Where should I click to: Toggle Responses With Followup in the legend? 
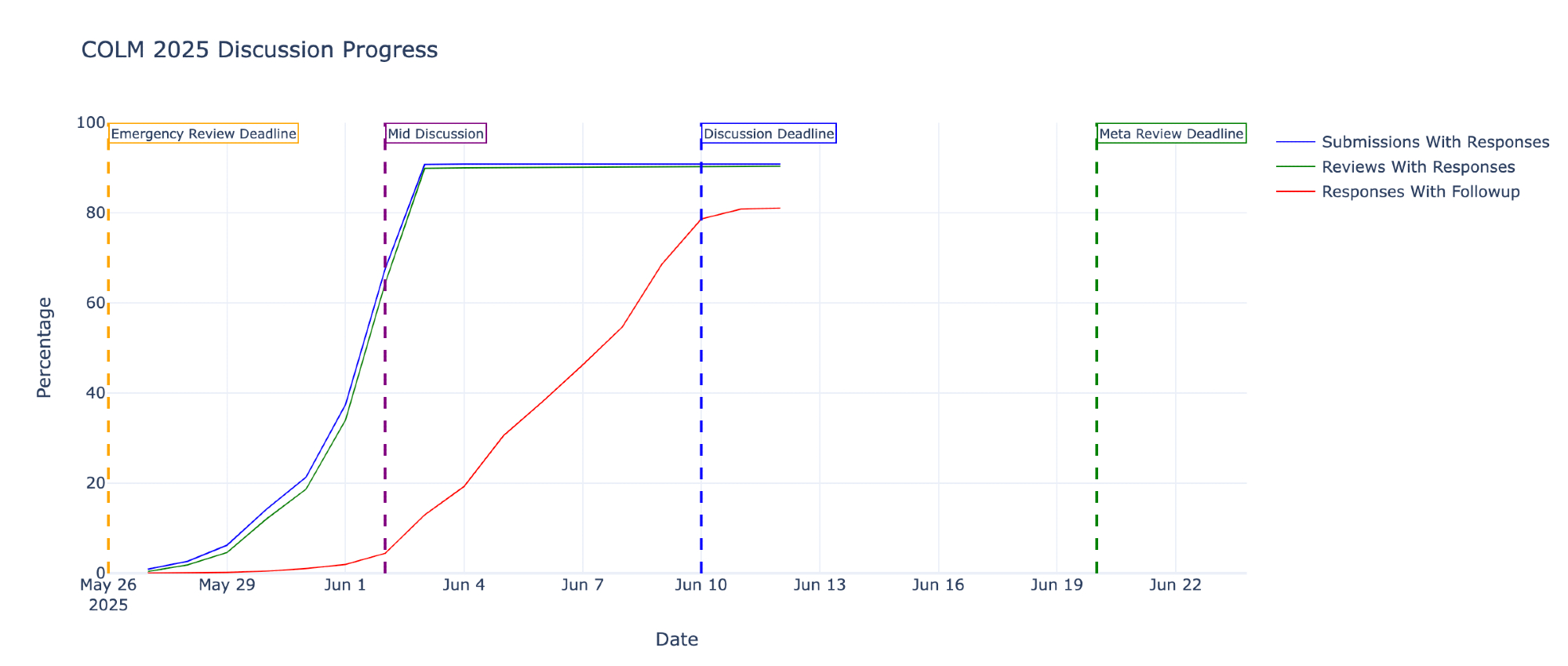pos(1420,192)
